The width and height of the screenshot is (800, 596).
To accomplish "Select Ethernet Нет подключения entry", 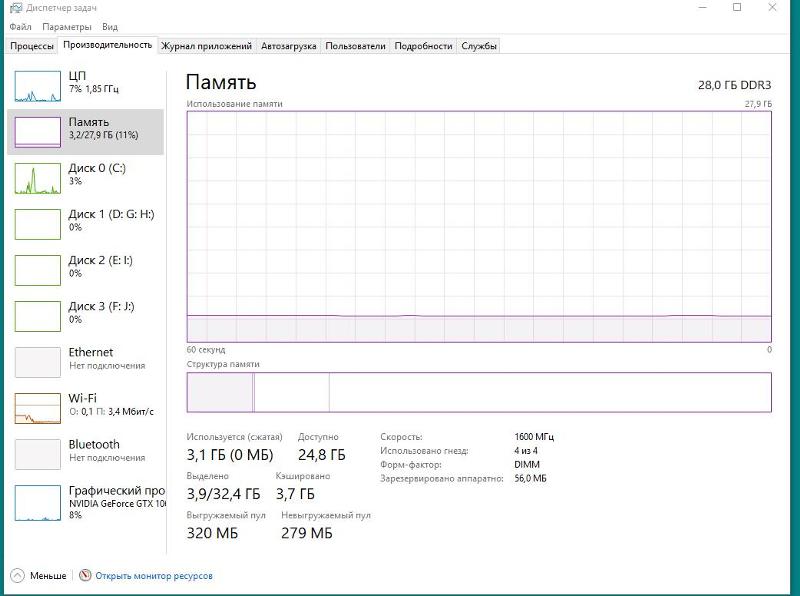I will click(x=86, y=362).
